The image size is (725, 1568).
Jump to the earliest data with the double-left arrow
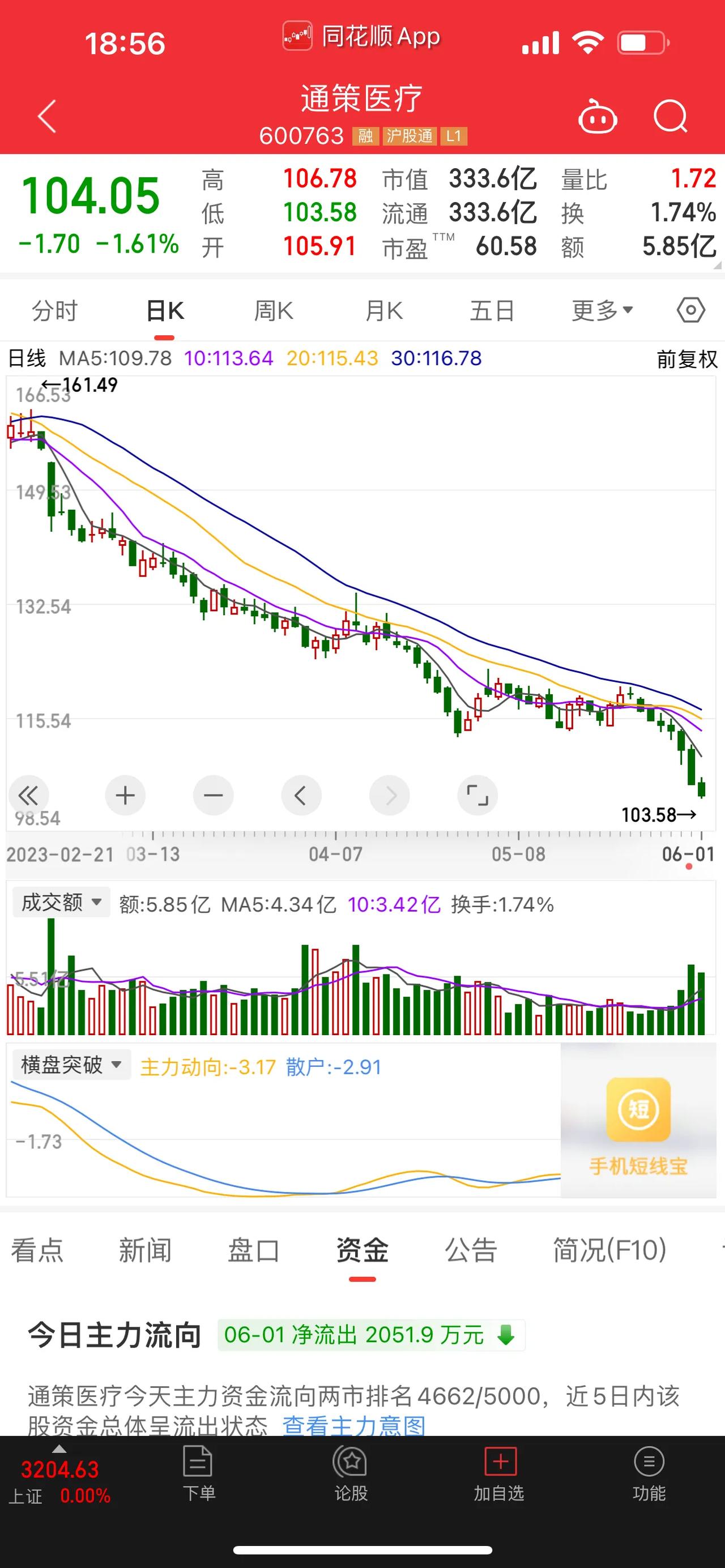click(x=28, y=795)
